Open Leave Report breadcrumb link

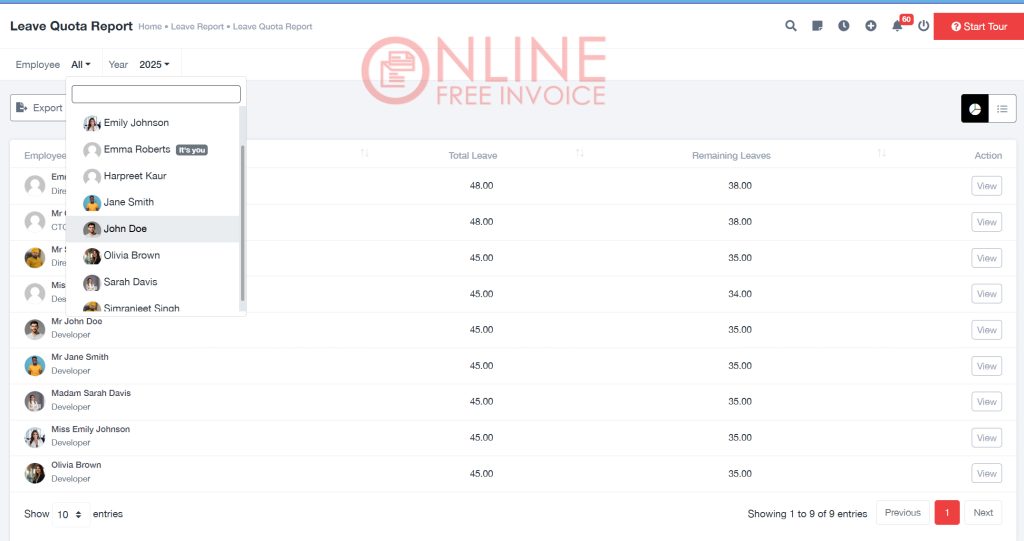pos(197,27)
